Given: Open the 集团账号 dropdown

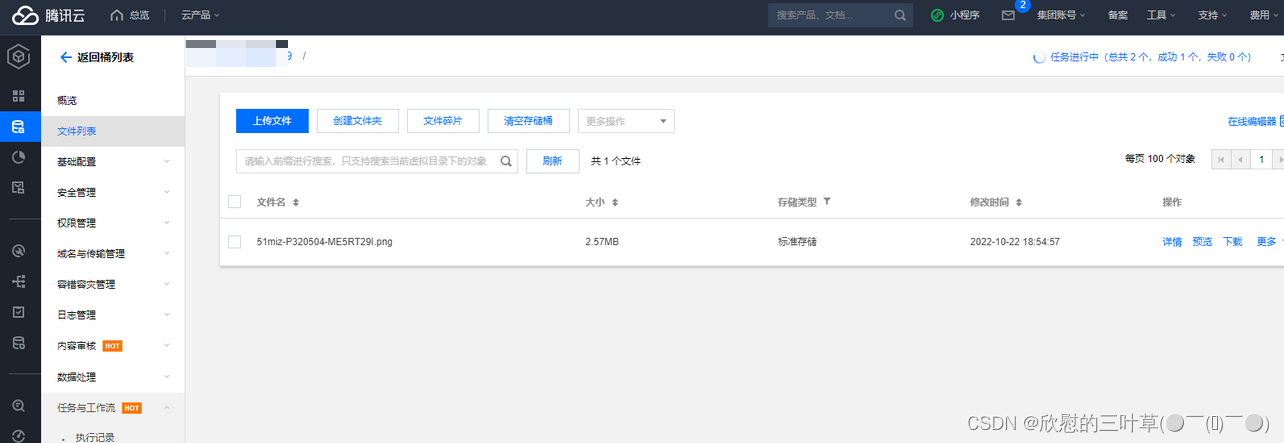Looking at the screenshot, I should [1063, 15].
